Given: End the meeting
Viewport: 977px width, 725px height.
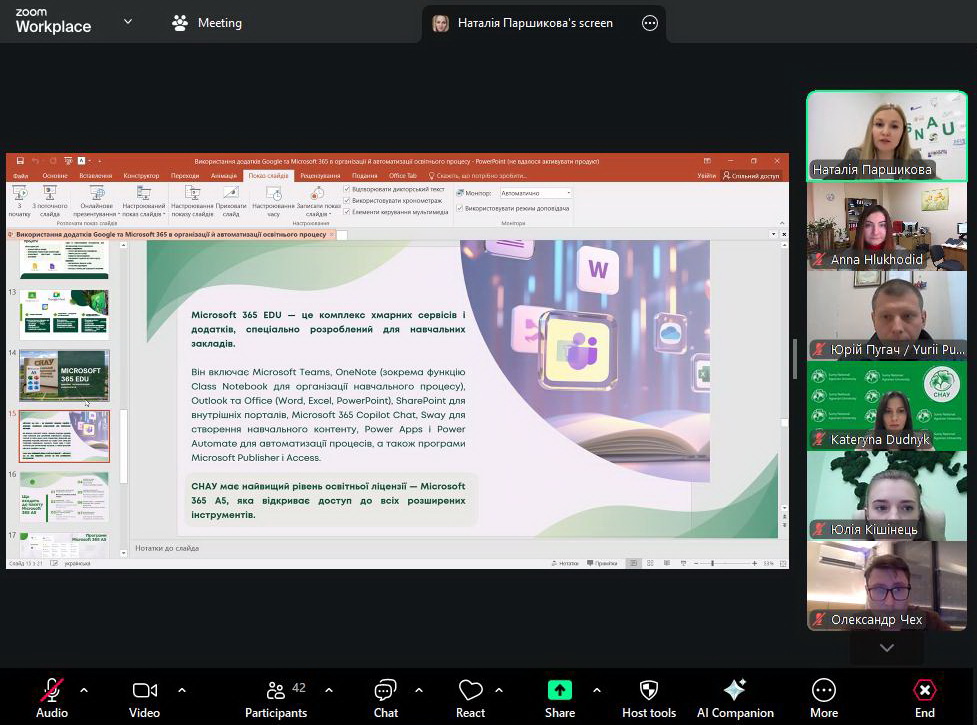Looking at the screenshot, I should (925, 691).
